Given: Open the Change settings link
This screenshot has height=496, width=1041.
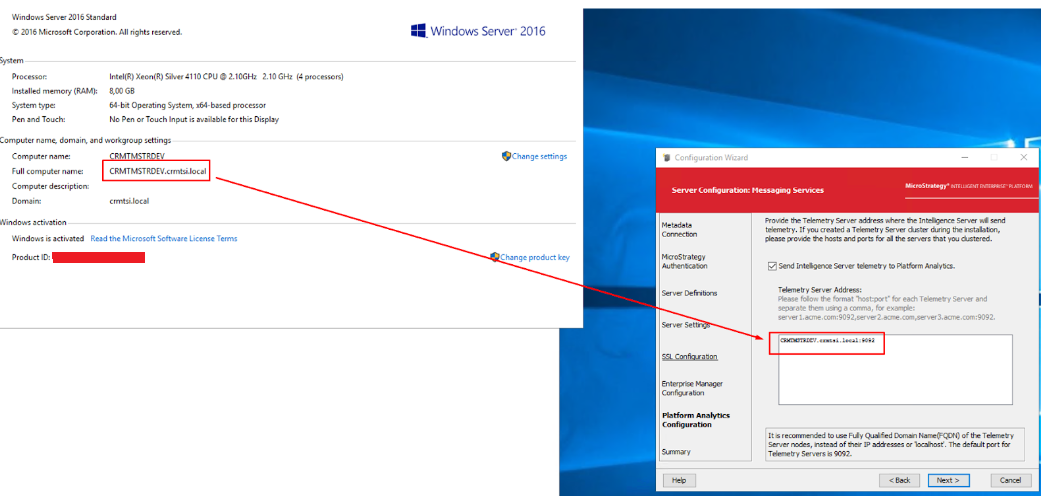Looking at the screenshot, I should click(539, 157).
